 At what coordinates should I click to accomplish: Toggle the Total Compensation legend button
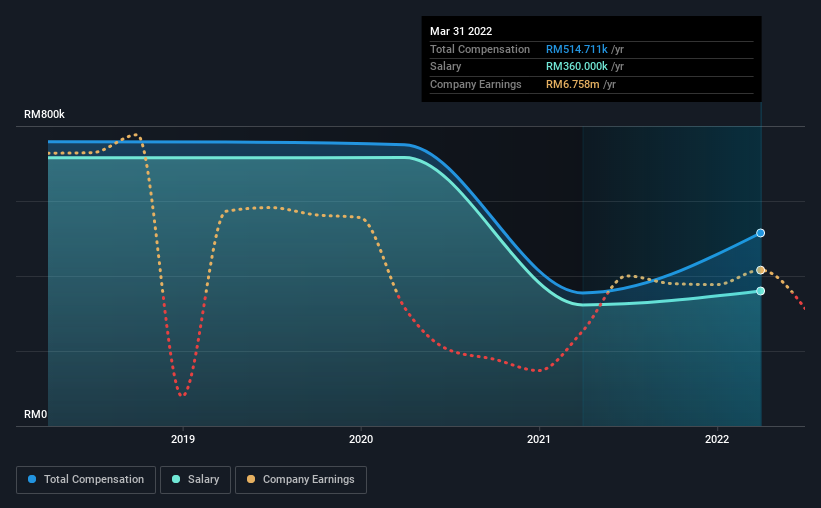[86, 480]
